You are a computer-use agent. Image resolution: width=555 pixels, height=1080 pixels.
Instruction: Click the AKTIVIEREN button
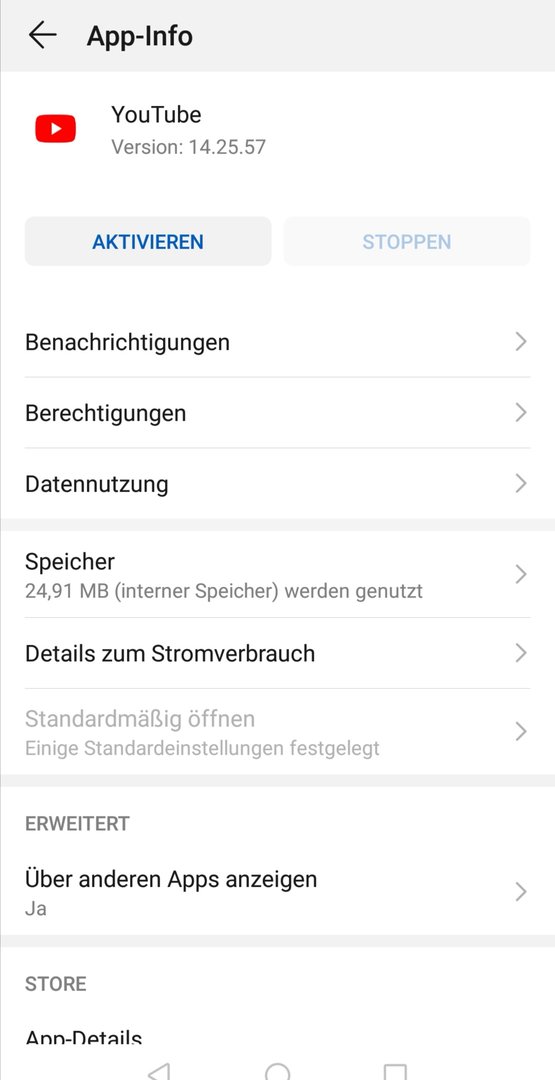(x=148, y=242)
